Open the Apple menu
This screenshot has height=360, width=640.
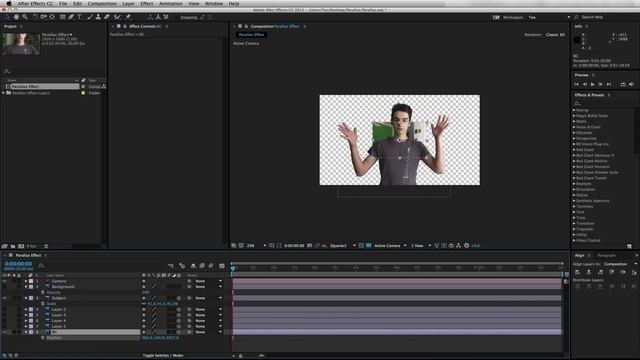click(x=9, y=4)
